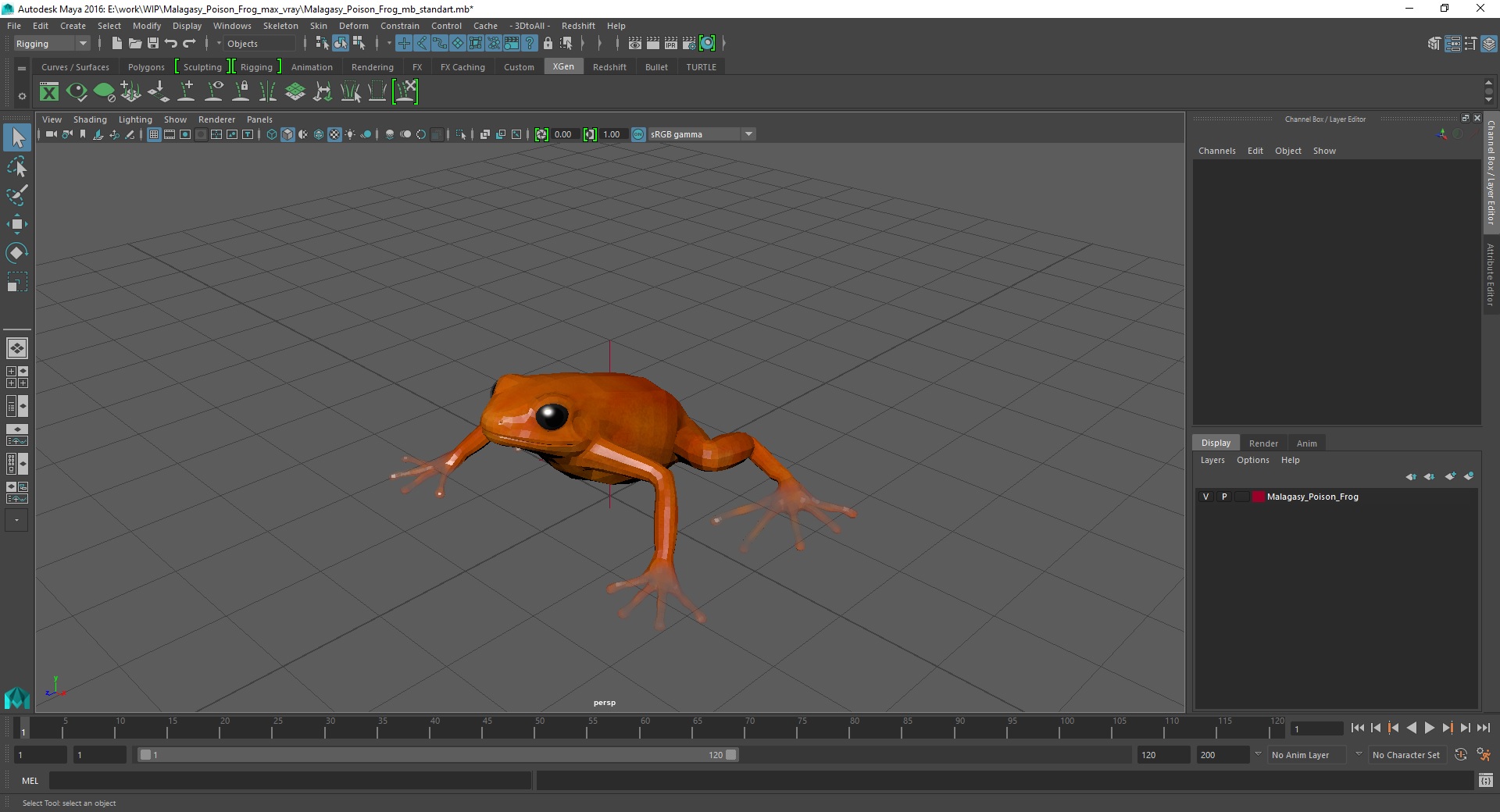
Task: Toggle auto keyframe button
Action: (x=1460, y=755)
